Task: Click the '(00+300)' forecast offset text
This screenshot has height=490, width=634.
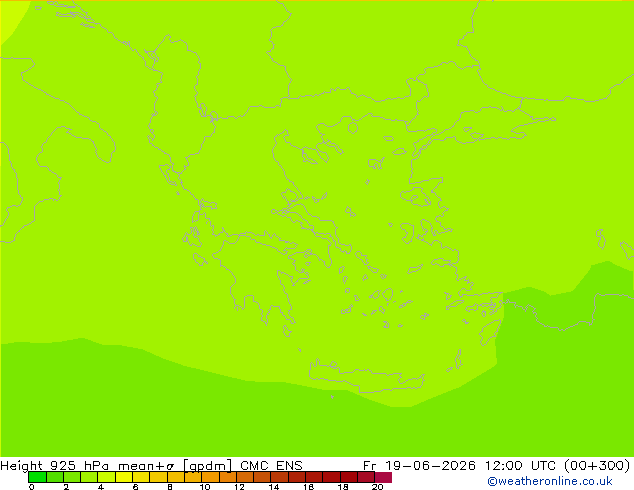Action: pyautogui.click(x=597, y=466)
